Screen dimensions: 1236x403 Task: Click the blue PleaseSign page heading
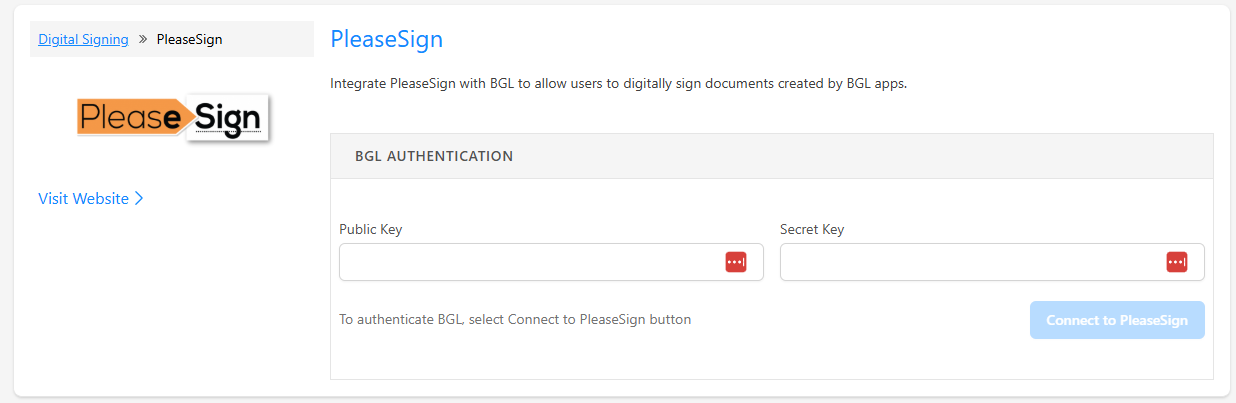pyautogui.click(x=386, y=39)
